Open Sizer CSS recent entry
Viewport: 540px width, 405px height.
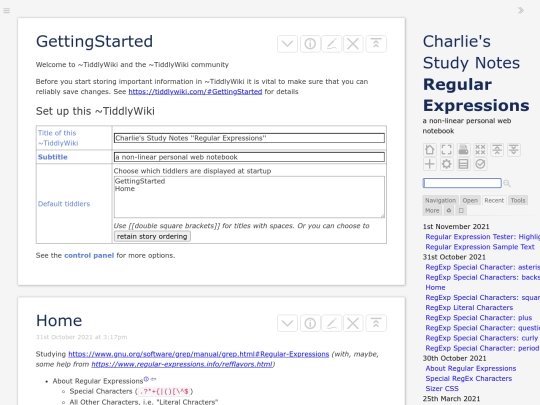[x=442, y=388]
